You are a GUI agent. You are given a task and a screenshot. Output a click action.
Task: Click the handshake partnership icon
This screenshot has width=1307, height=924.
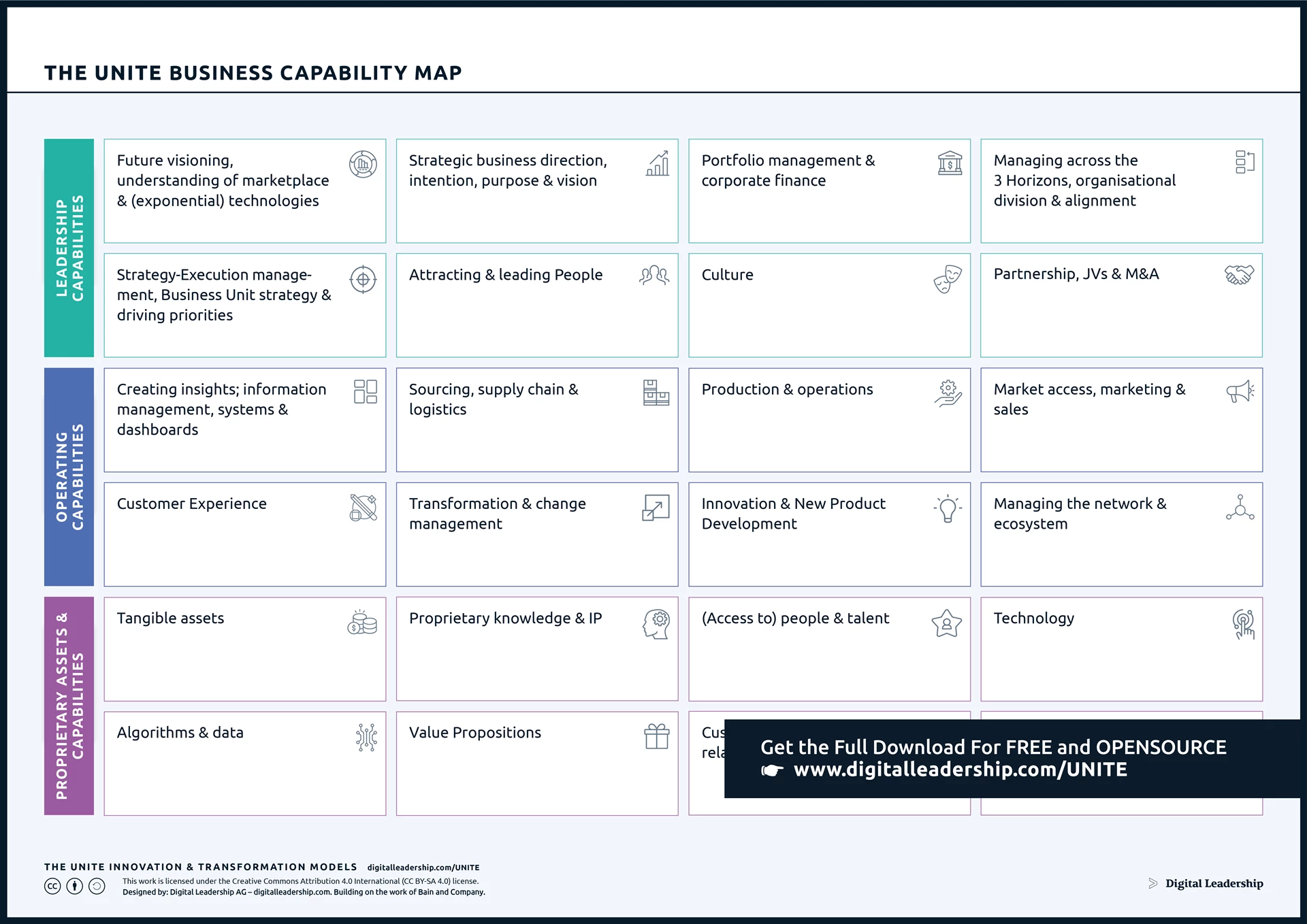[x=1239, y=275]
